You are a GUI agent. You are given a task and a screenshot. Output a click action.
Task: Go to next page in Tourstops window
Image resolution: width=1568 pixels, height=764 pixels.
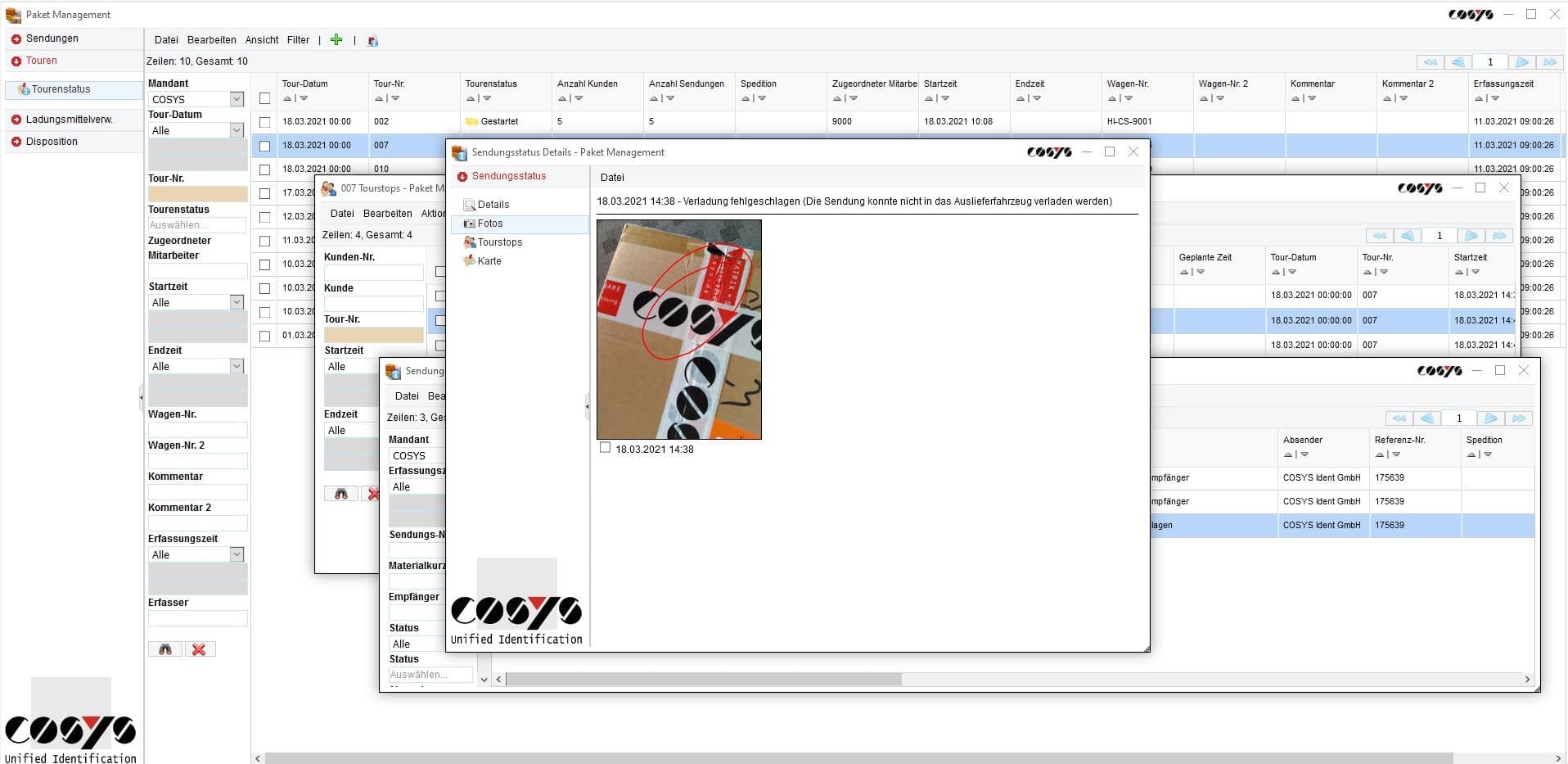[x=1471, y=236]
